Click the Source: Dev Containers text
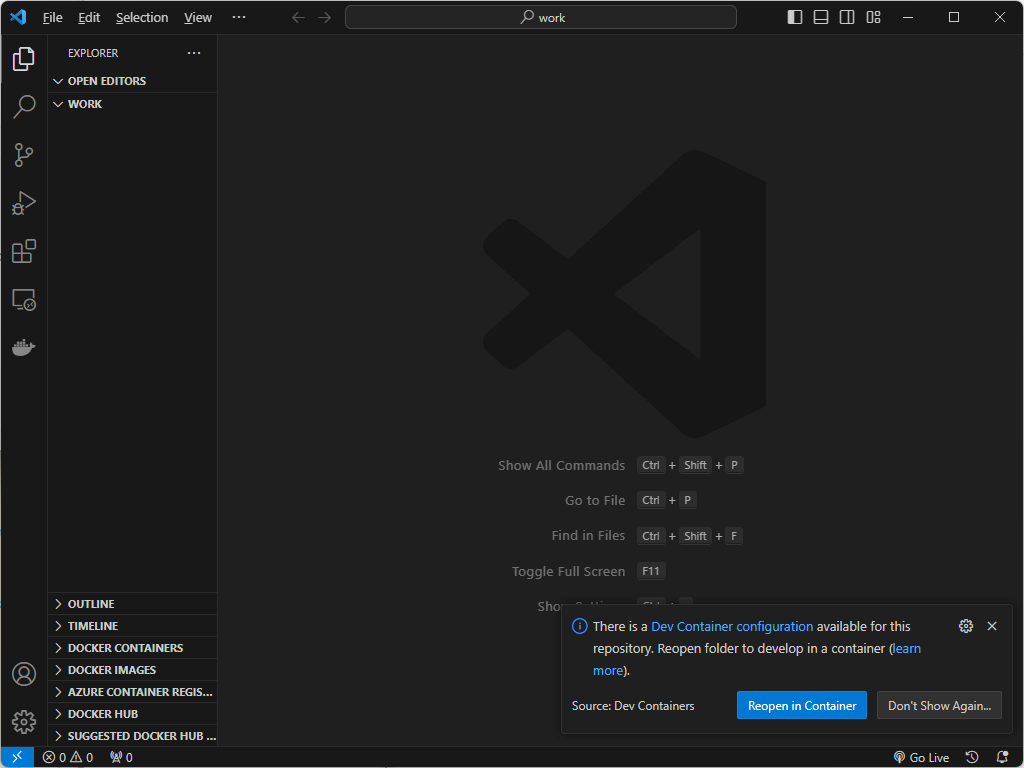The image size is (1024, 768). coord(633,706)
